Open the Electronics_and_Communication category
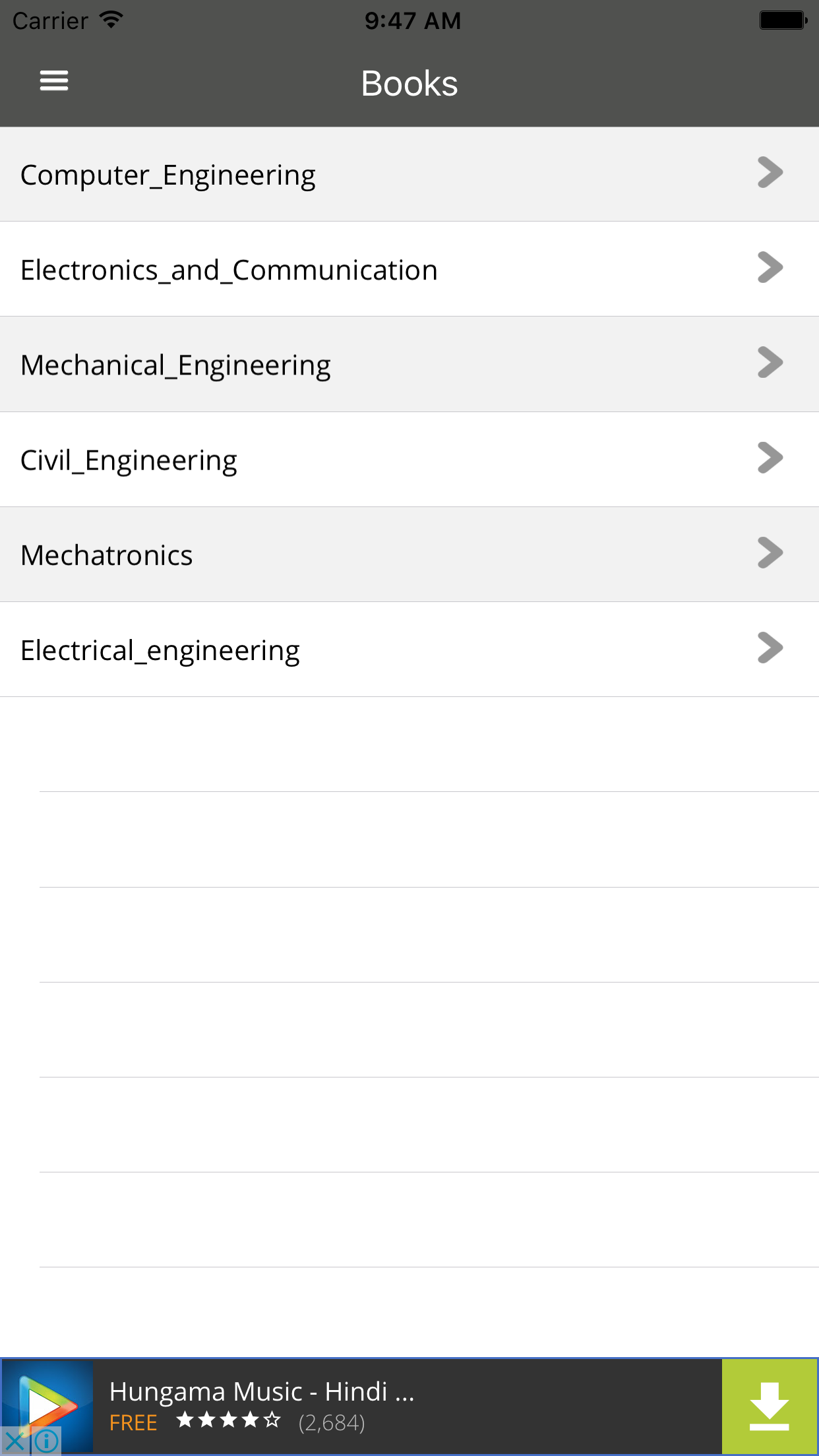This screenshot has width=819, height=1456. click(409, 269)
